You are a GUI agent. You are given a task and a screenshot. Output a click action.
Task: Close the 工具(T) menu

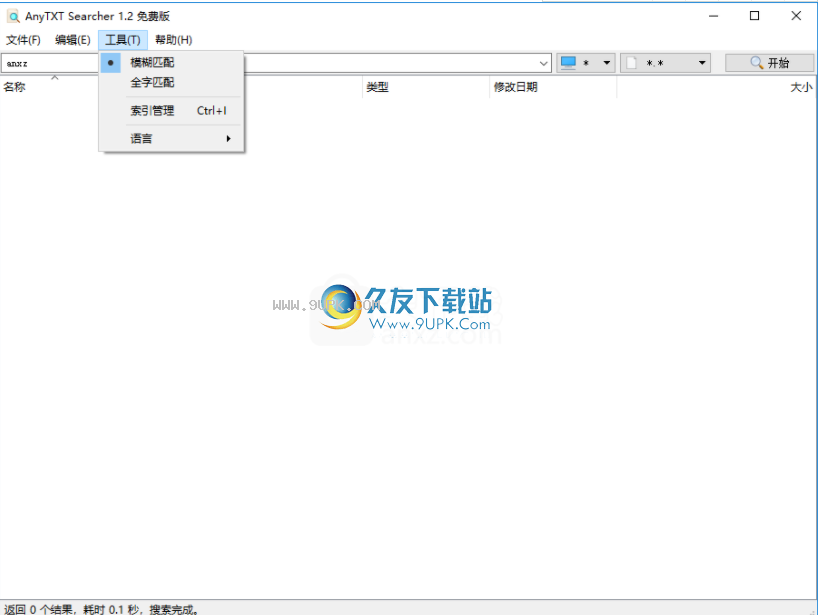(123, 40)
